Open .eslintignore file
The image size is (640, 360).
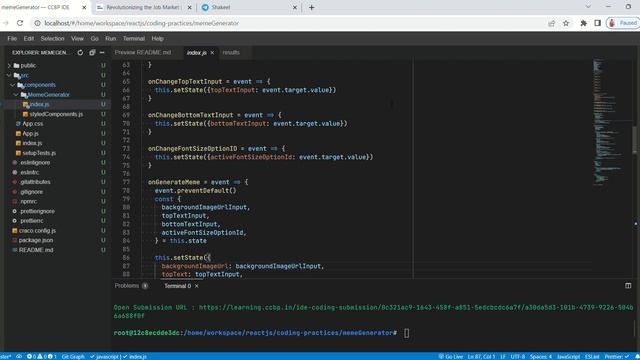click(35, 162)
